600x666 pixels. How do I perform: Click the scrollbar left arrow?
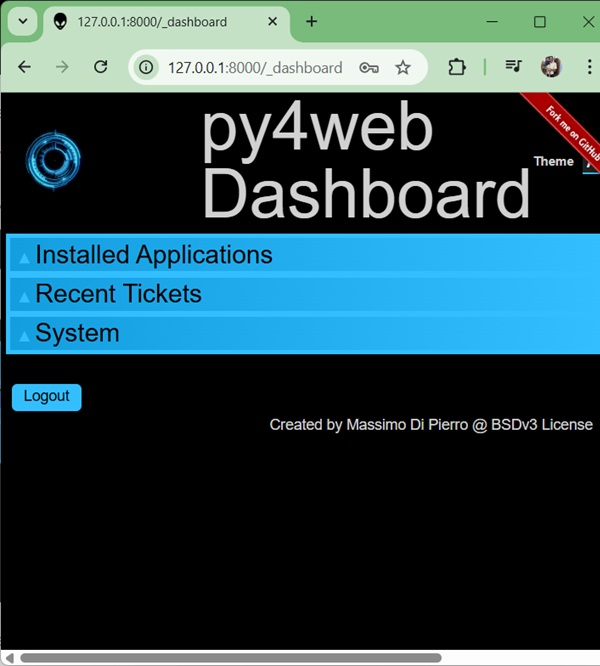pyautogui.click(x=9, y=658)
